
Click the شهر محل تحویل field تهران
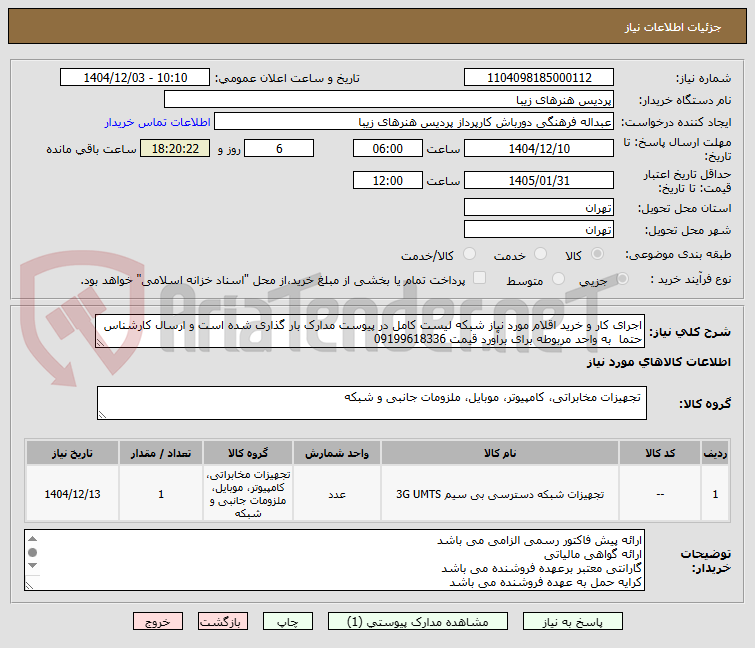pos(539,230)
